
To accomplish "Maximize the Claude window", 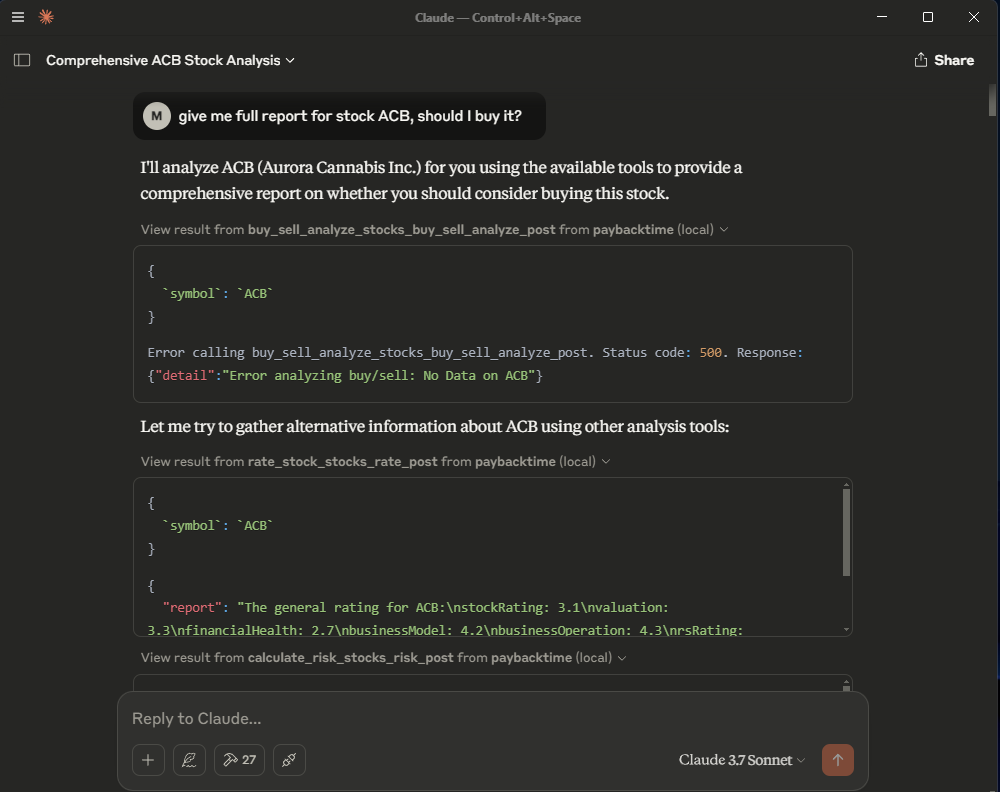I will pyautogui.click(x=928, y=17).
